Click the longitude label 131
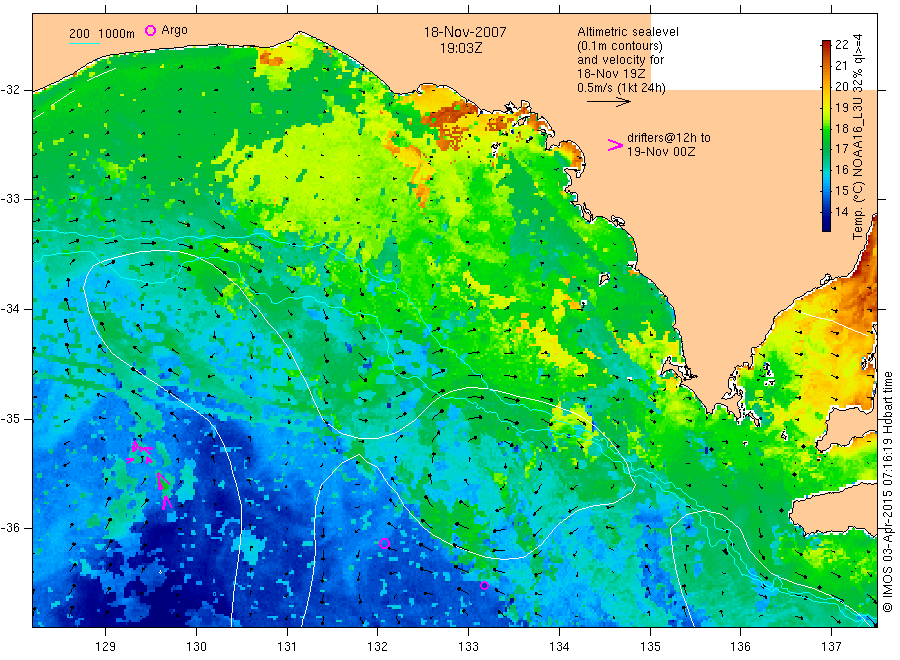The image size is (900, 660). point(287,647)
